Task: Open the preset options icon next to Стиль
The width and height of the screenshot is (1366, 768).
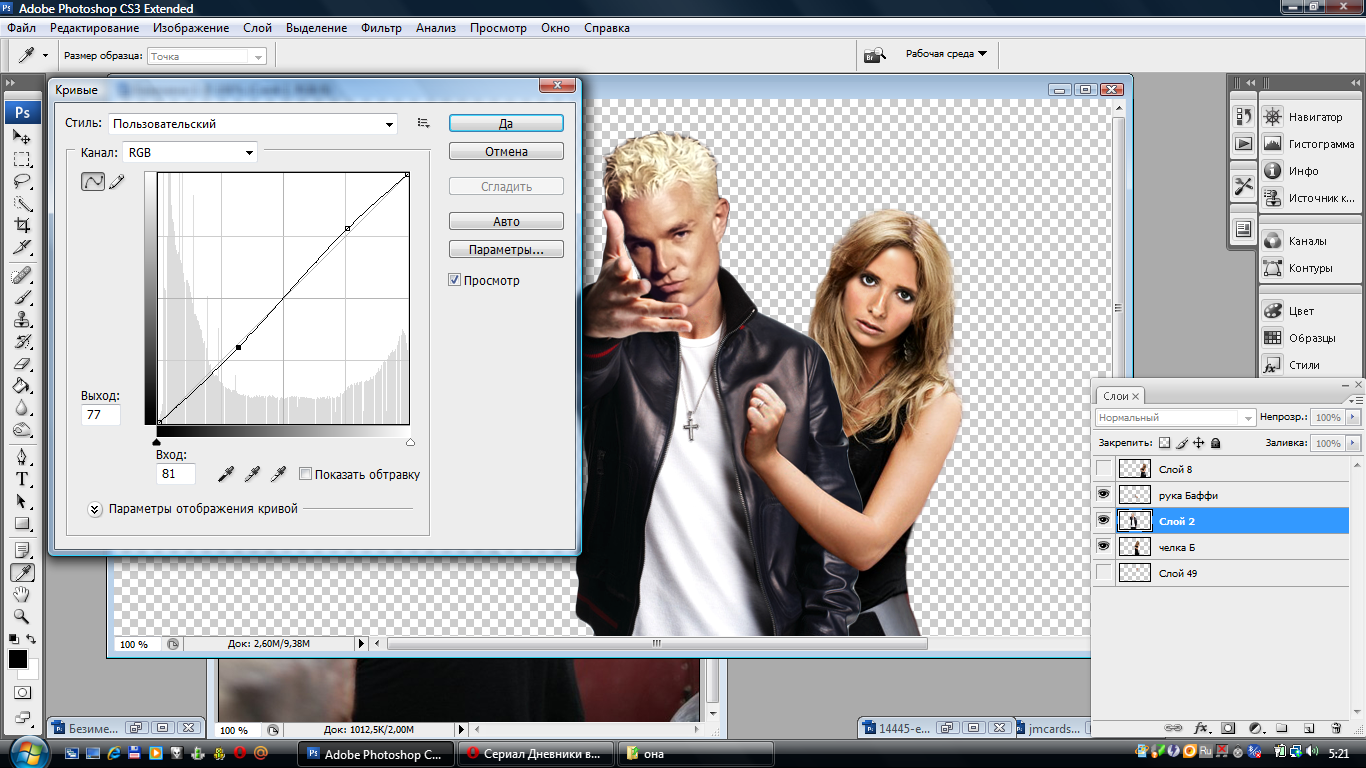Action: (423, 123)
